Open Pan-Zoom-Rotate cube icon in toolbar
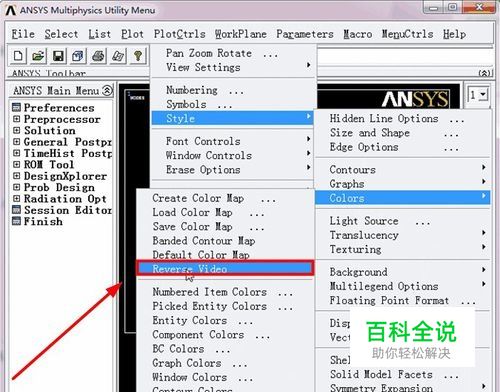500x392 pixels. 78,56
